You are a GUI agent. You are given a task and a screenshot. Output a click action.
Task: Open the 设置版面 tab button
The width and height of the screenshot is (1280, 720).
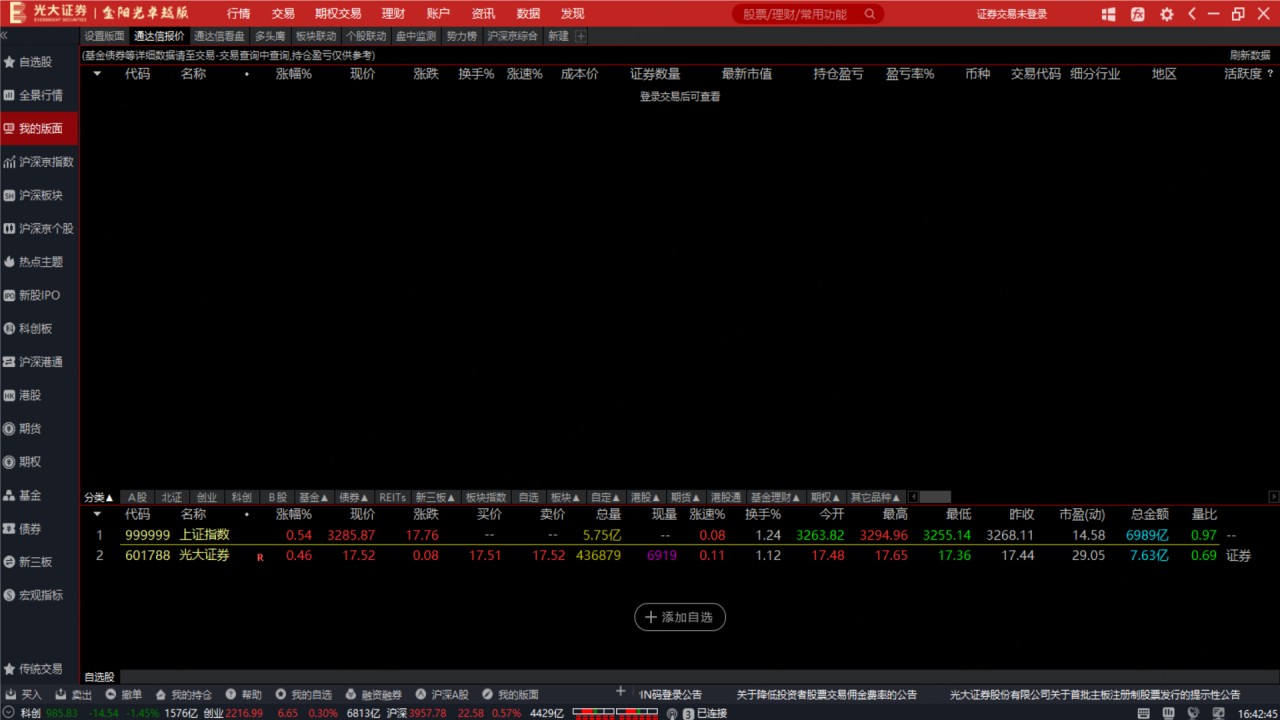105,36
